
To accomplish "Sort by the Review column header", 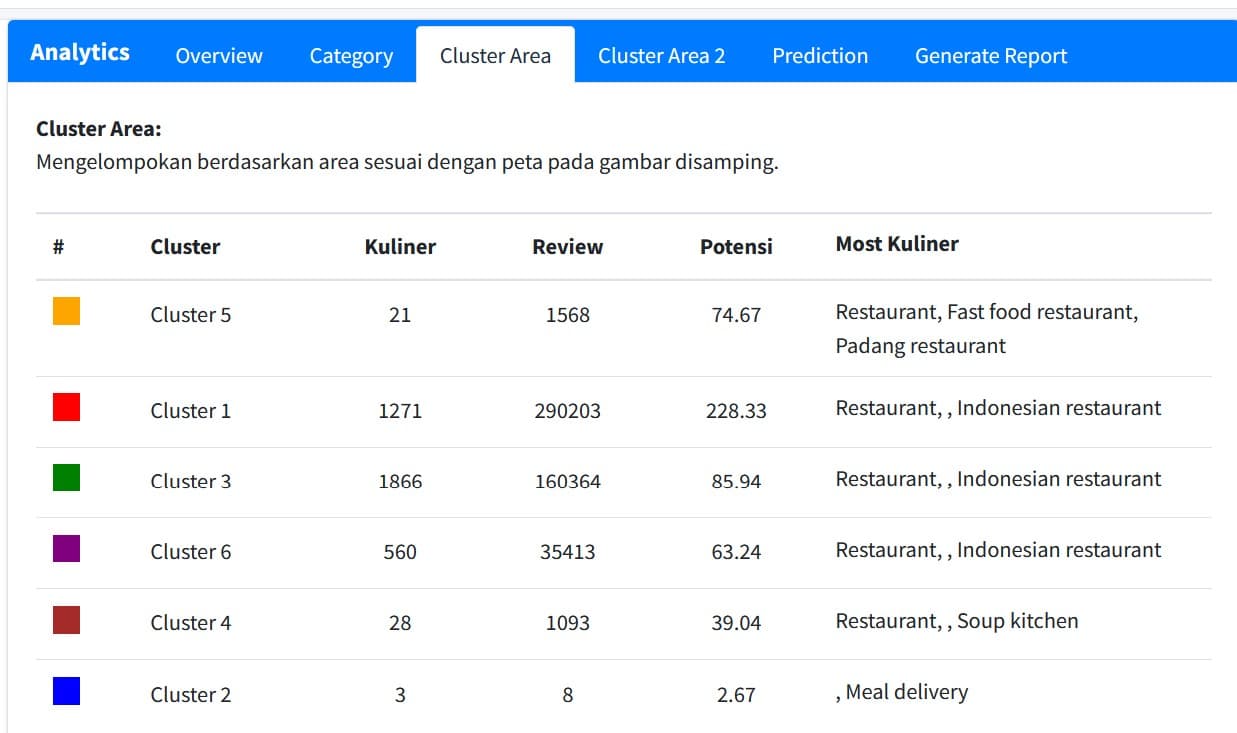I will pos(567,247).
